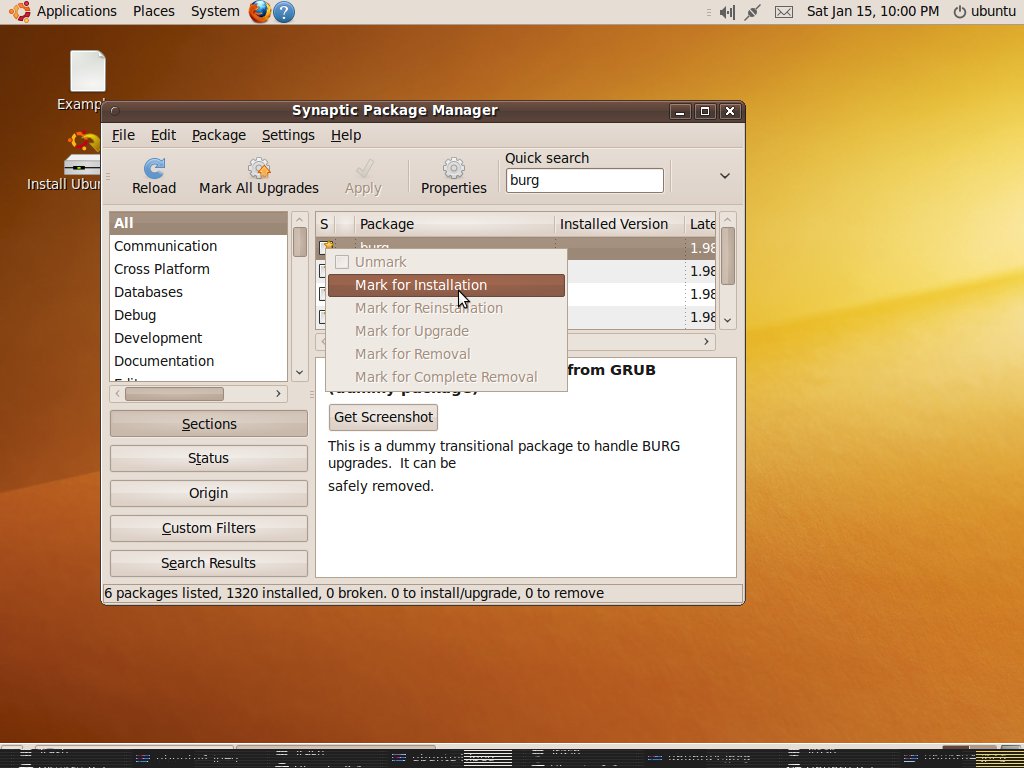Image resolution: width=1024 pixels, height=768 pixels.
Task: Choose Mark for Complete Removal entry
Action: pos(446,377)
